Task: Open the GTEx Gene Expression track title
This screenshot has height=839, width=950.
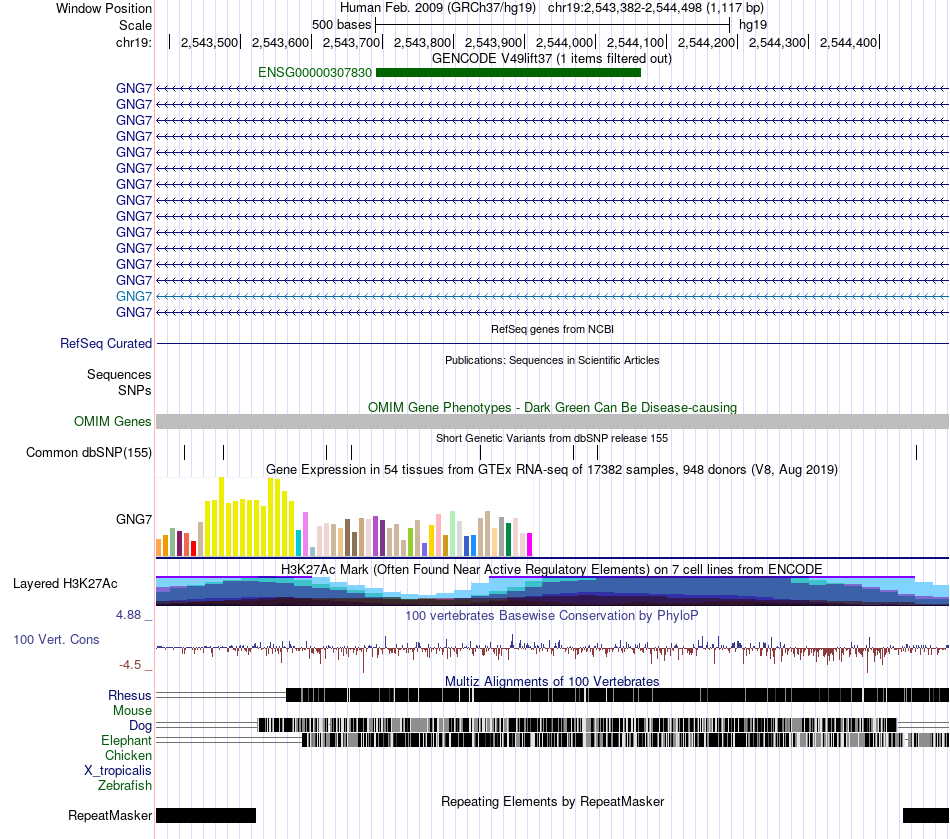Action: [x=552, y=469]
